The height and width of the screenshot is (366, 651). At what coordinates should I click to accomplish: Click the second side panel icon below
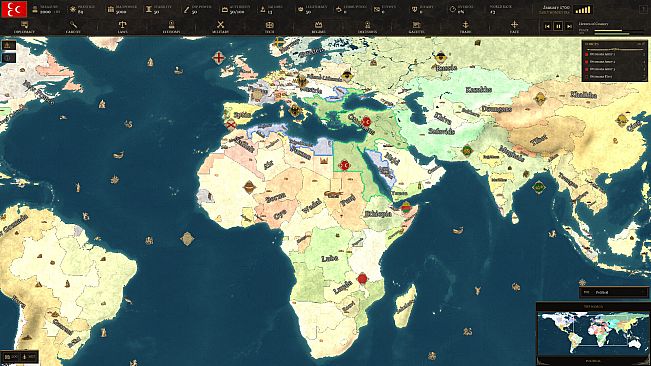coord(9,58)
